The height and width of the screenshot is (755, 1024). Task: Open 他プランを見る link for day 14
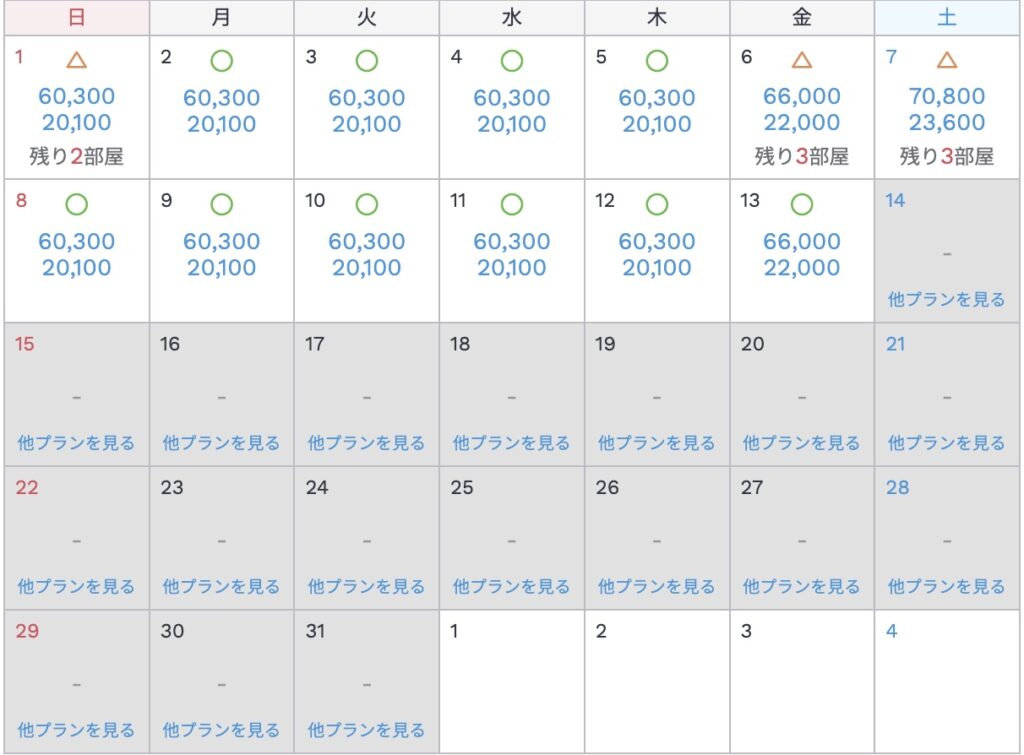pyautogui.click(x=946, y=299)
